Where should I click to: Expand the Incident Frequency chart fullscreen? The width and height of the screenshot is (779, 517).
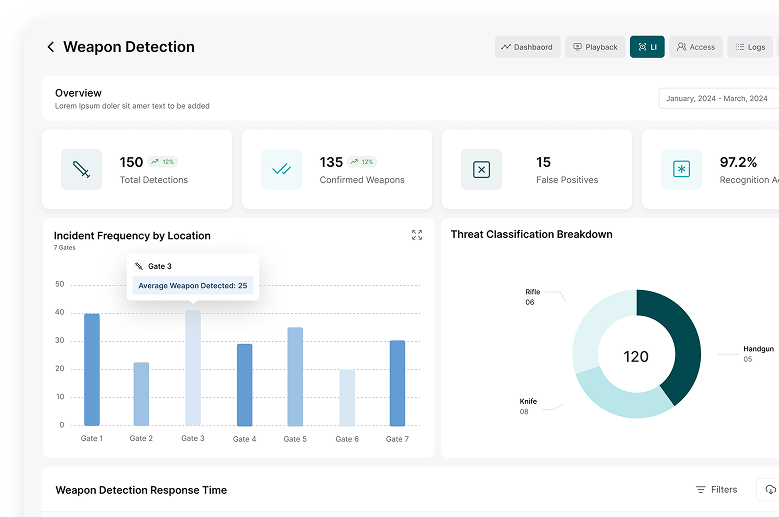(417, 235)
